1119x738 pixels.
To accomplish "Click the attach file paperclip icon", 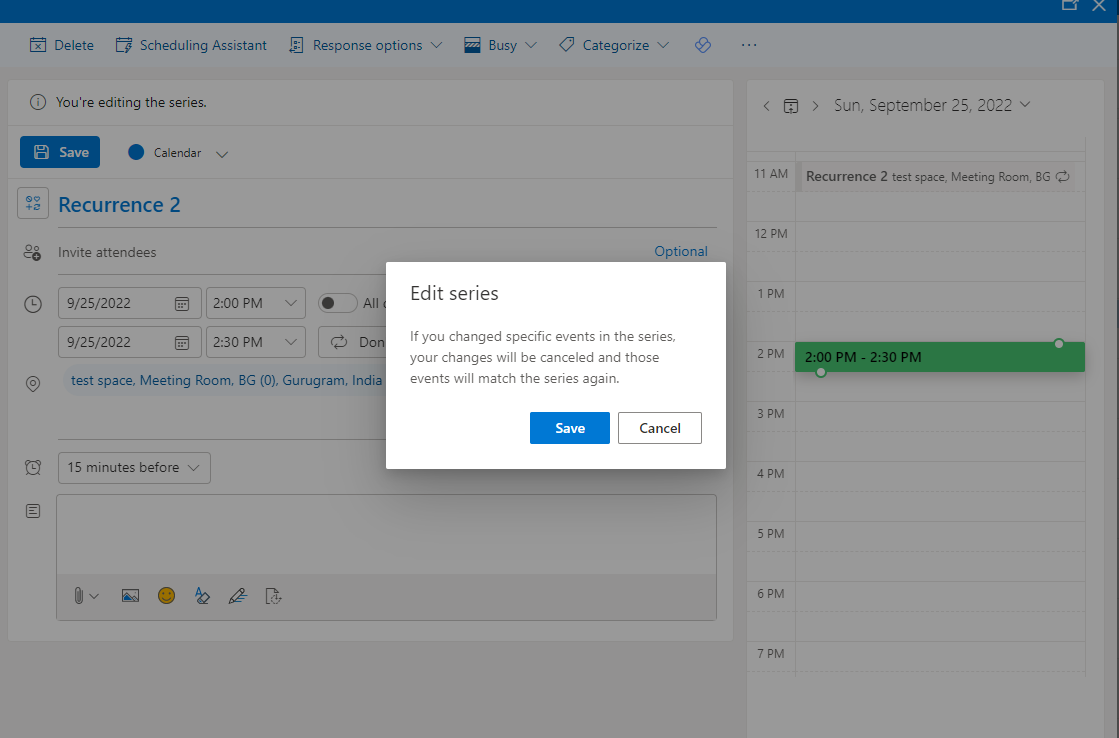I will click(x=80, y=595).
